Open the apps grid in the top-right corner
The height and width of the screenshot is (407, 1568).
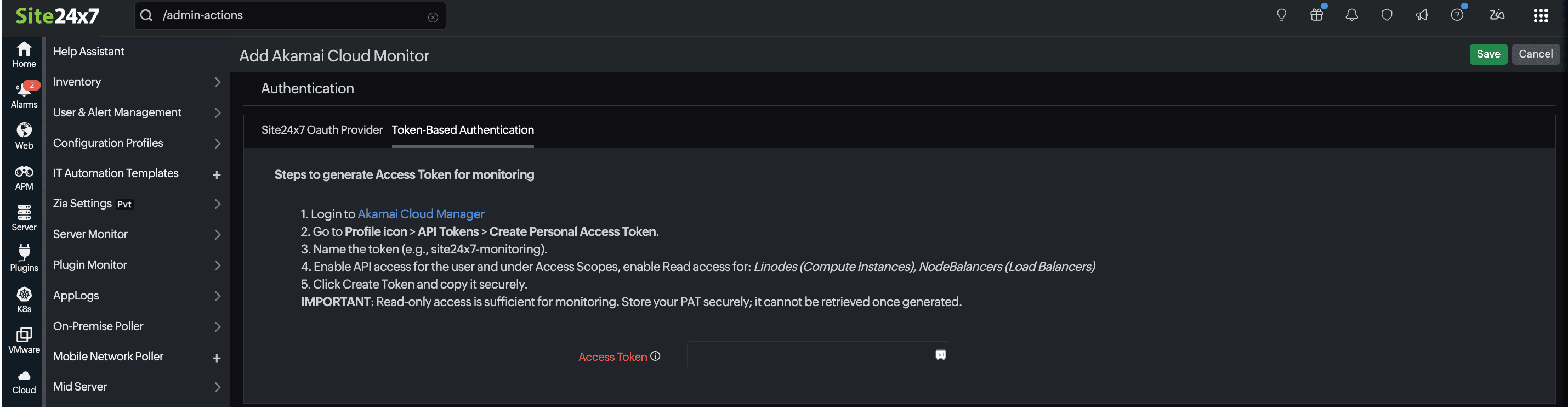pyautogui.click(x=1542, y=15)
